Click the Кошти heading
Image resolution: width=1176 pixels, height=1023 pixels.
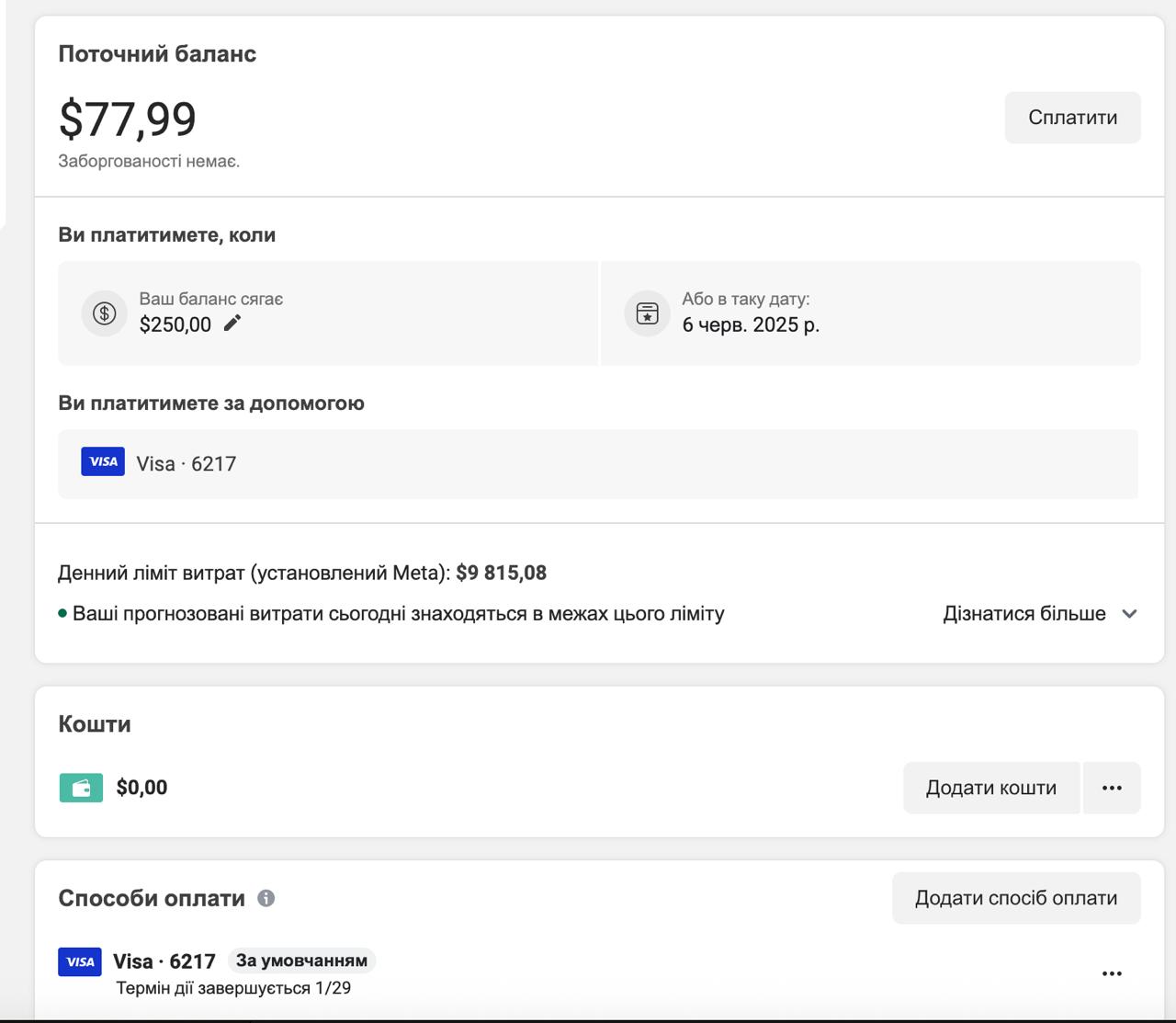click(95, 724)
